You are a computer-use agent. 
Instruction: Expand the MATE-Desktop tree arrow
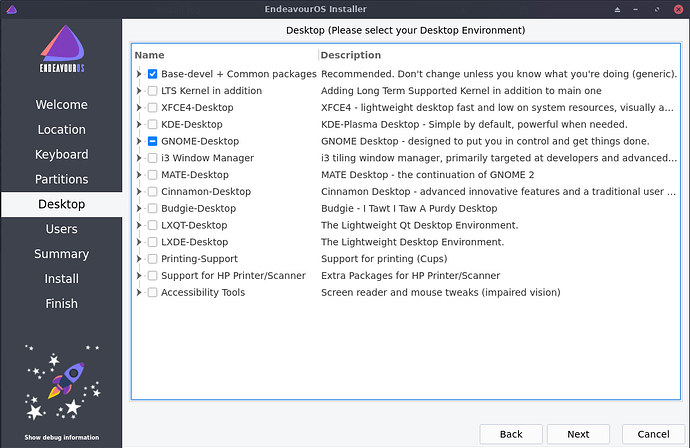[140, 175]
